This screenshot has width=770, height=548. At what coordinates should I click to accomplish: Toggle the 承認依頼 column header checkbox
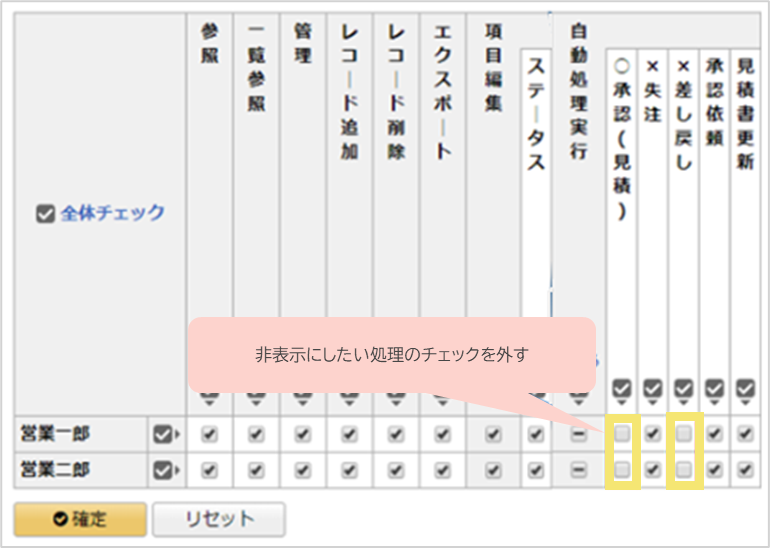point(715,388)
